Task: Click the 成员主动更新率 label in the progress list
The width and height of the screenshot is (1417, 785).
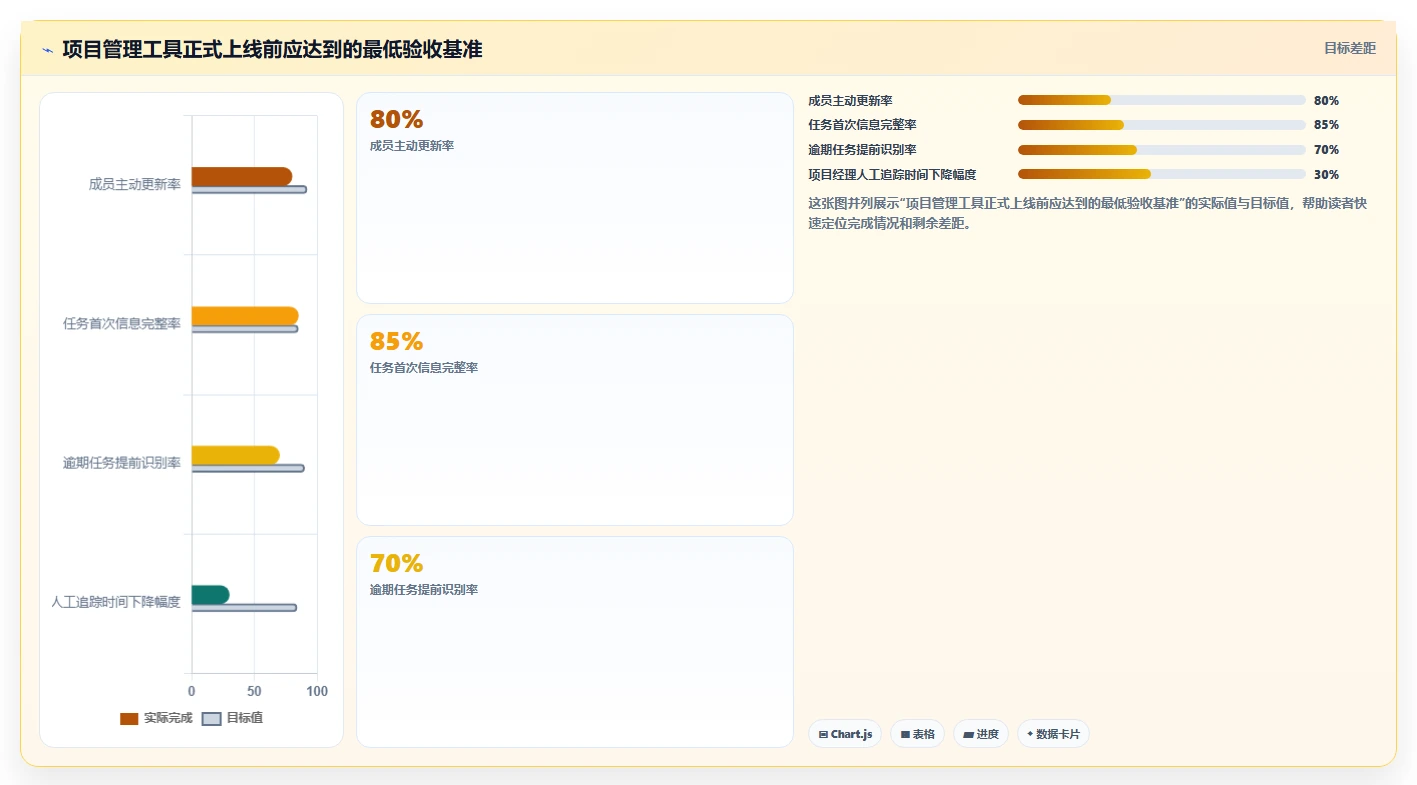Action: 850,100
